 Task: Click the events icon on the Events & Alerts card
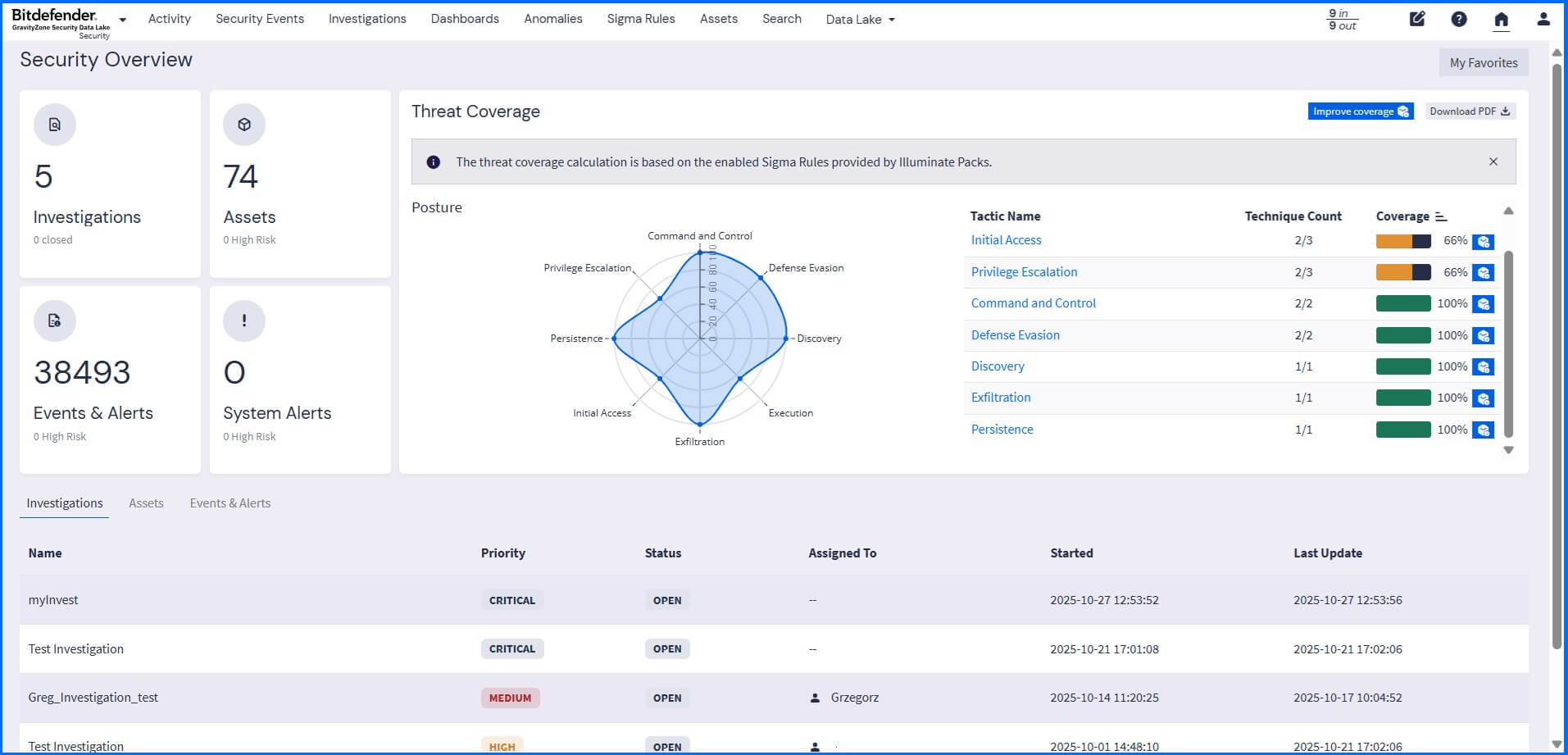[54, 321]
